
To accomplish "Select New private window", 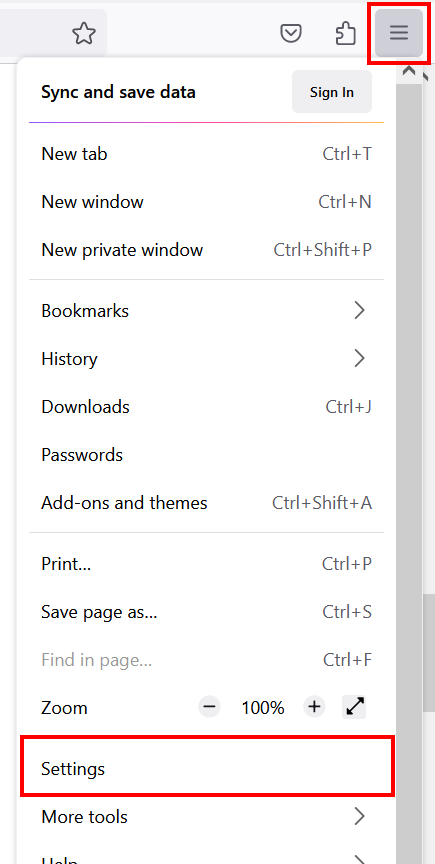I will 206,250.
